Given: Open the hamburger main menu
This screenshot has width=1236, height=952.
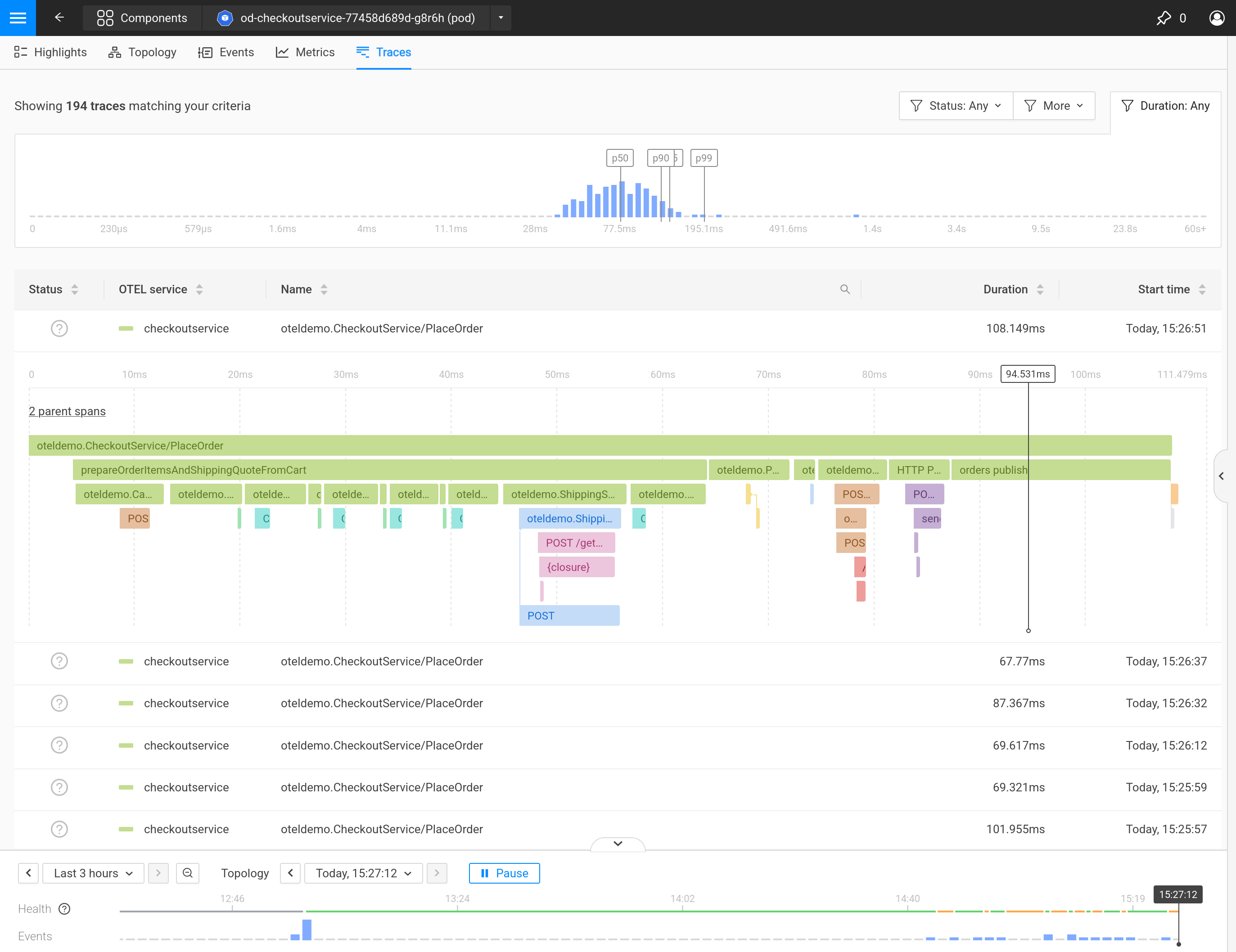Looking at the screenshot, I should (x=18, y=18).
